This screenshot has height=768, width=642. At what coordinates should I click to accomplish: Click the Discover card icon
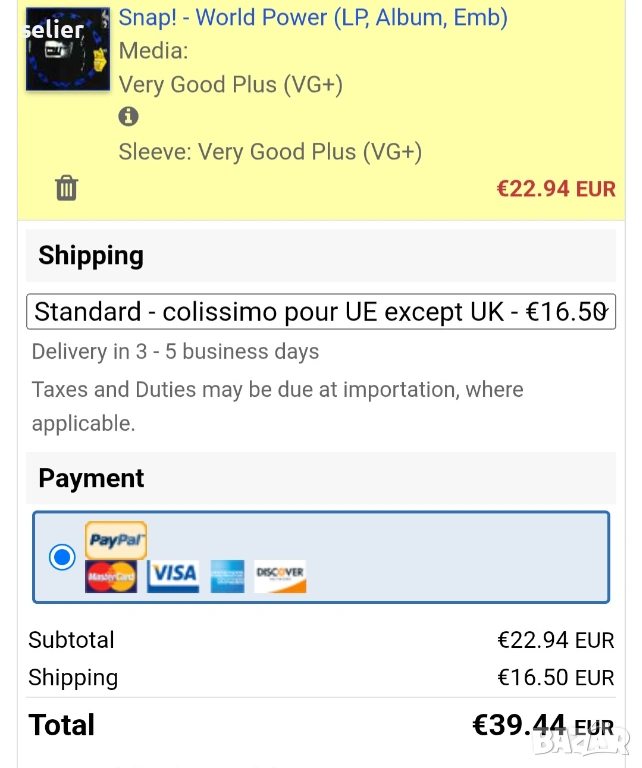click(x=280, y=575)
